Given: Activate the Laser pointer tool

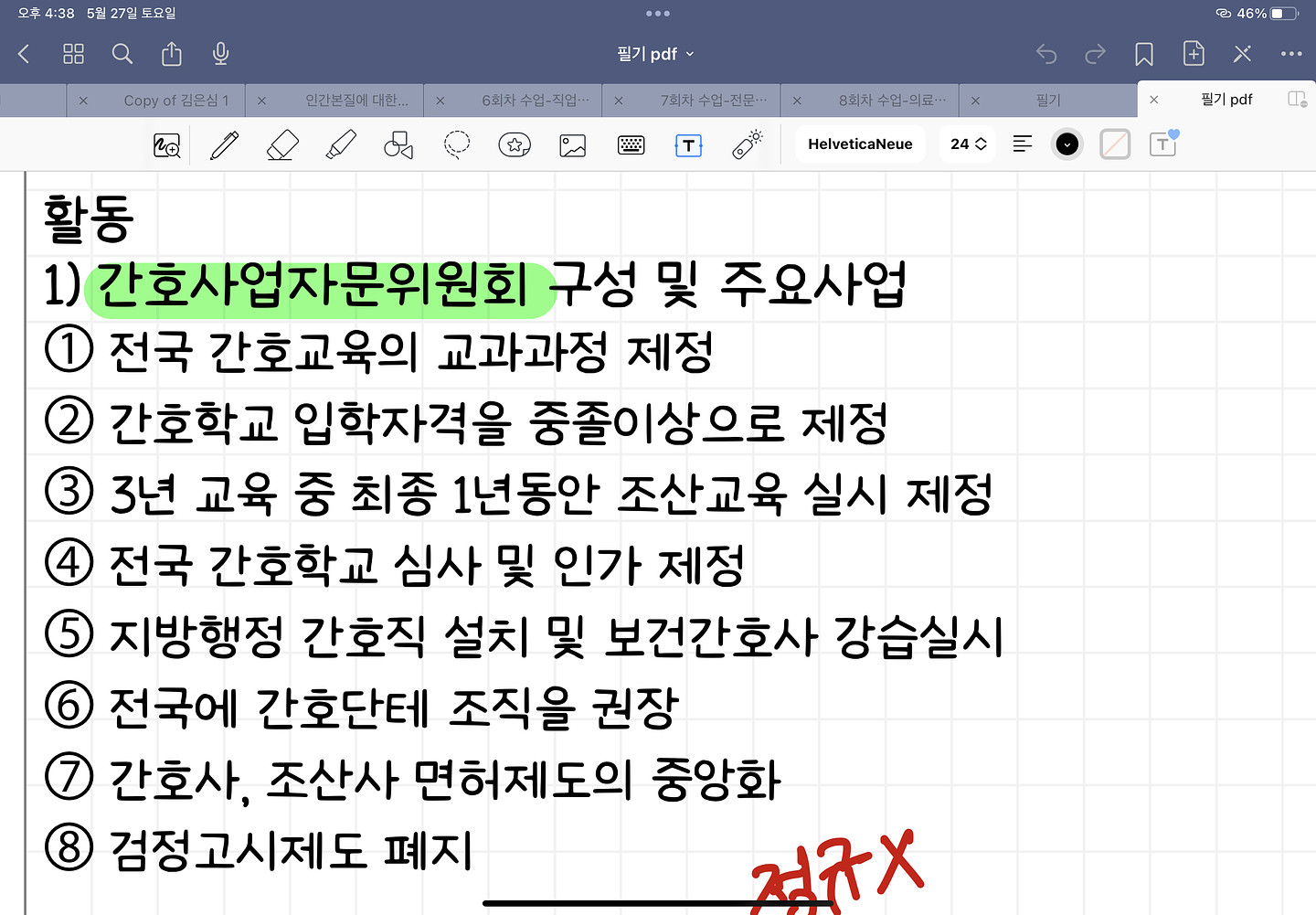Looking at the screenshot, I should coord(748,144).
